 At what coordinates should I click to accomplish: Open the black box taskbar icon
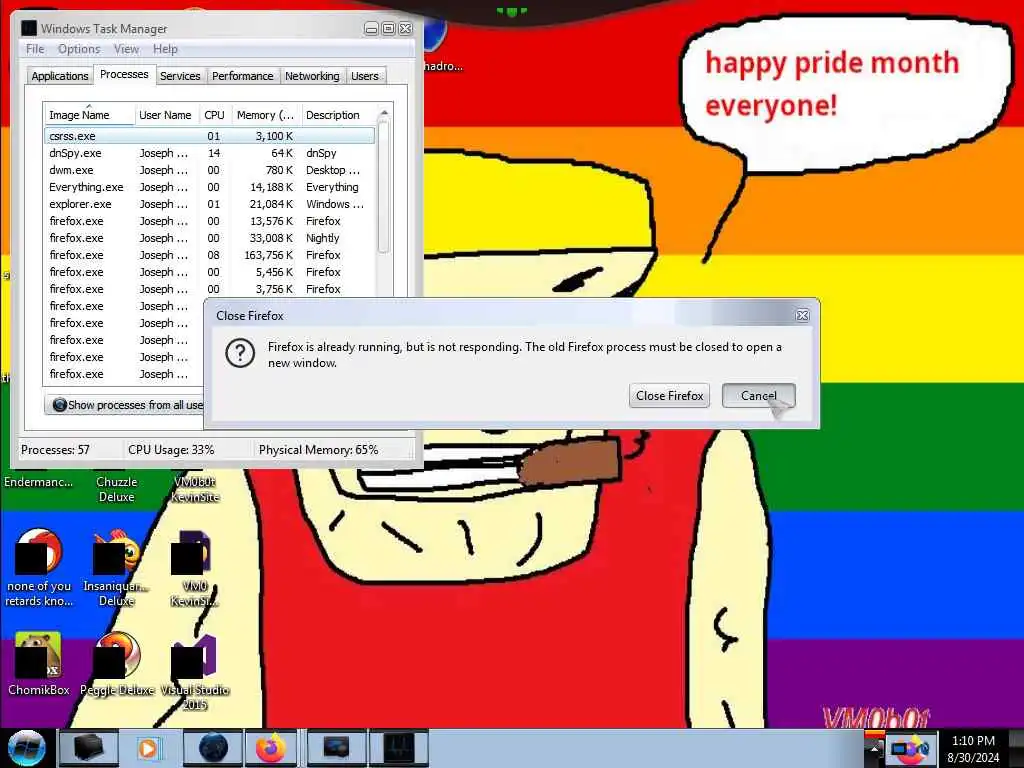[x=89, y=748]
